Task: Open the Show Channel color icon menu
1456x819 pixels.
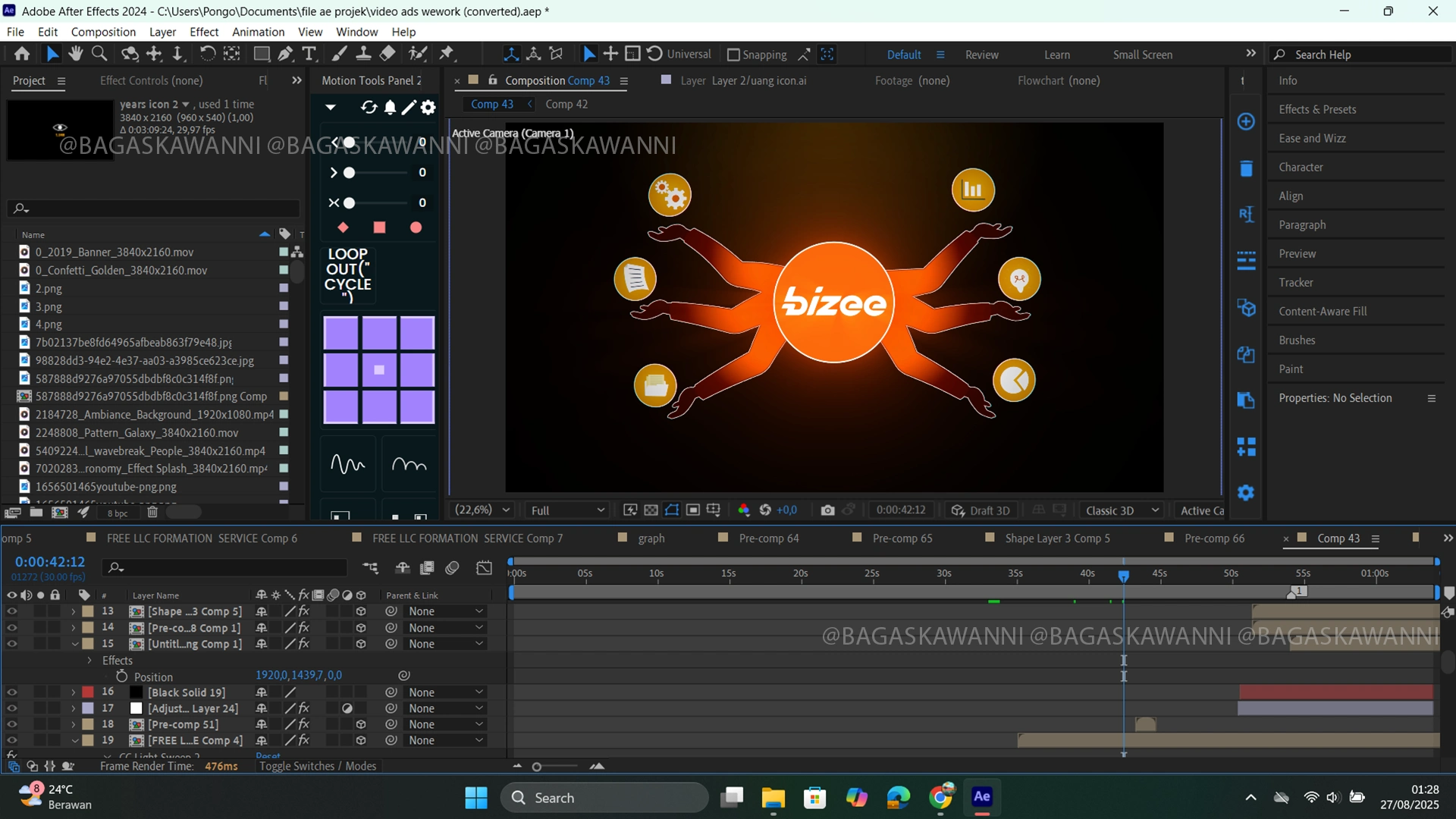Action: click(744, 510)
